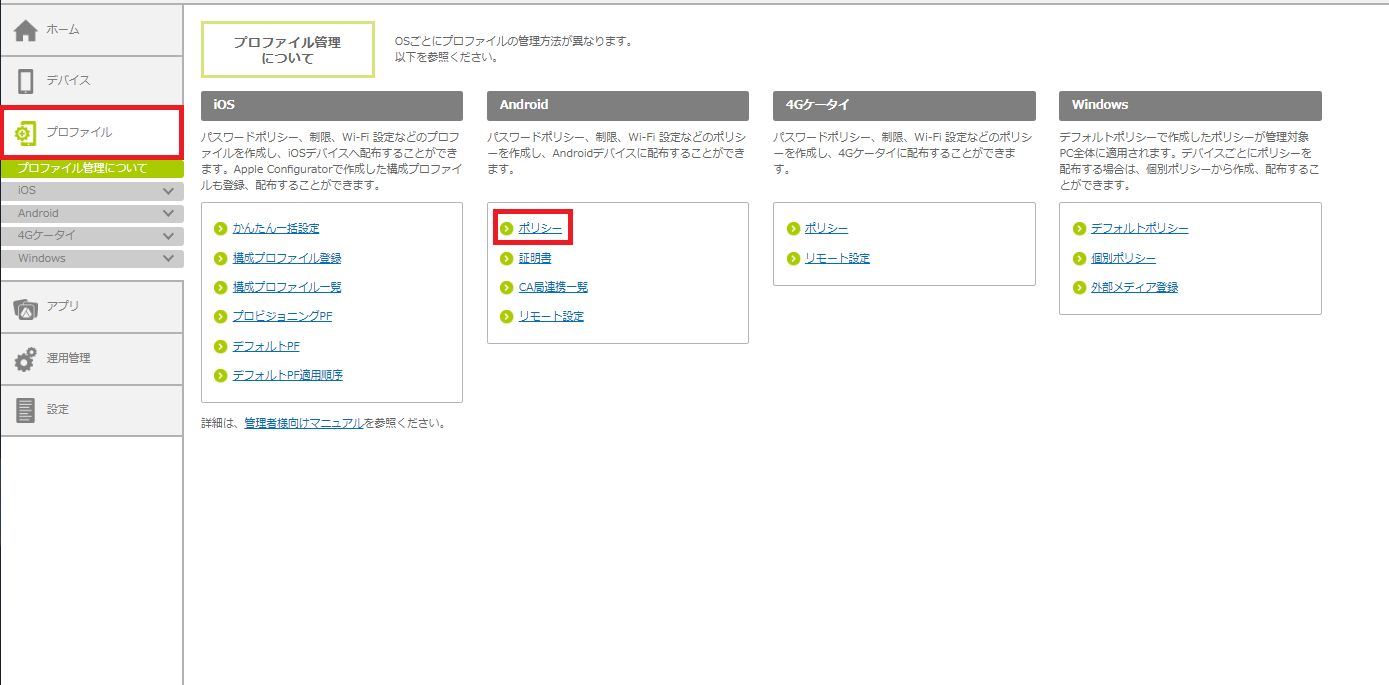
Task: Open the Android ポリシー link
Action: click(x=540, y=229)
